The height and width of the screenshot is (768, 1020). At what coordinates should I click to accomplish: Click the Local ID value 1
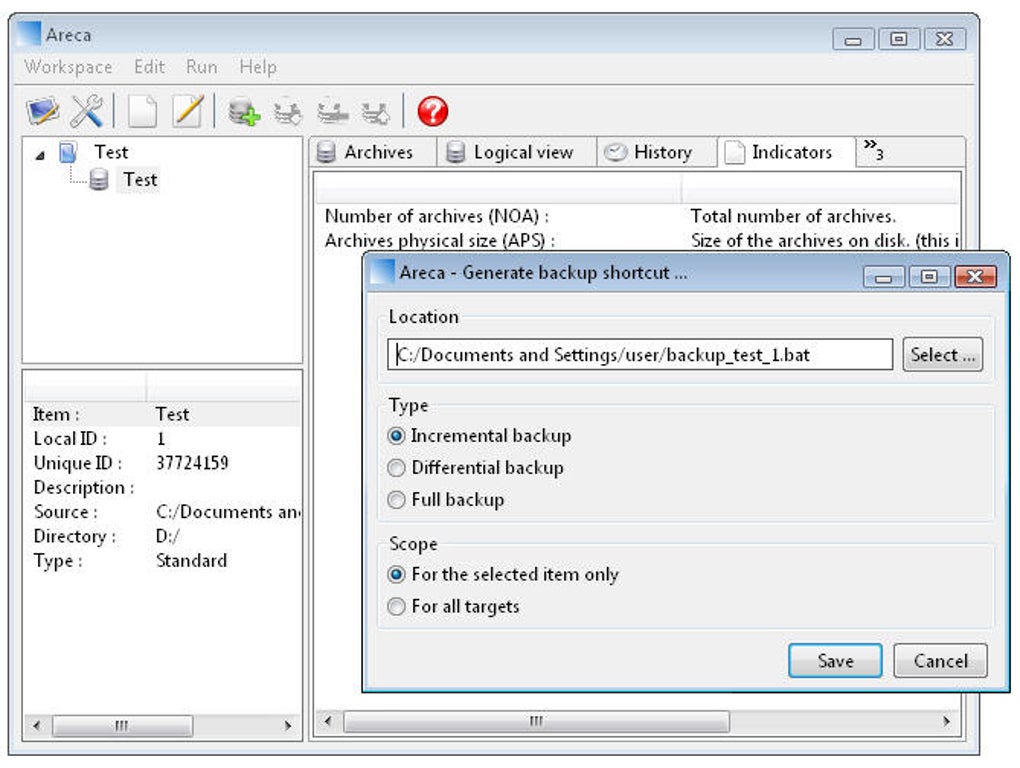[x=161, y=439]
